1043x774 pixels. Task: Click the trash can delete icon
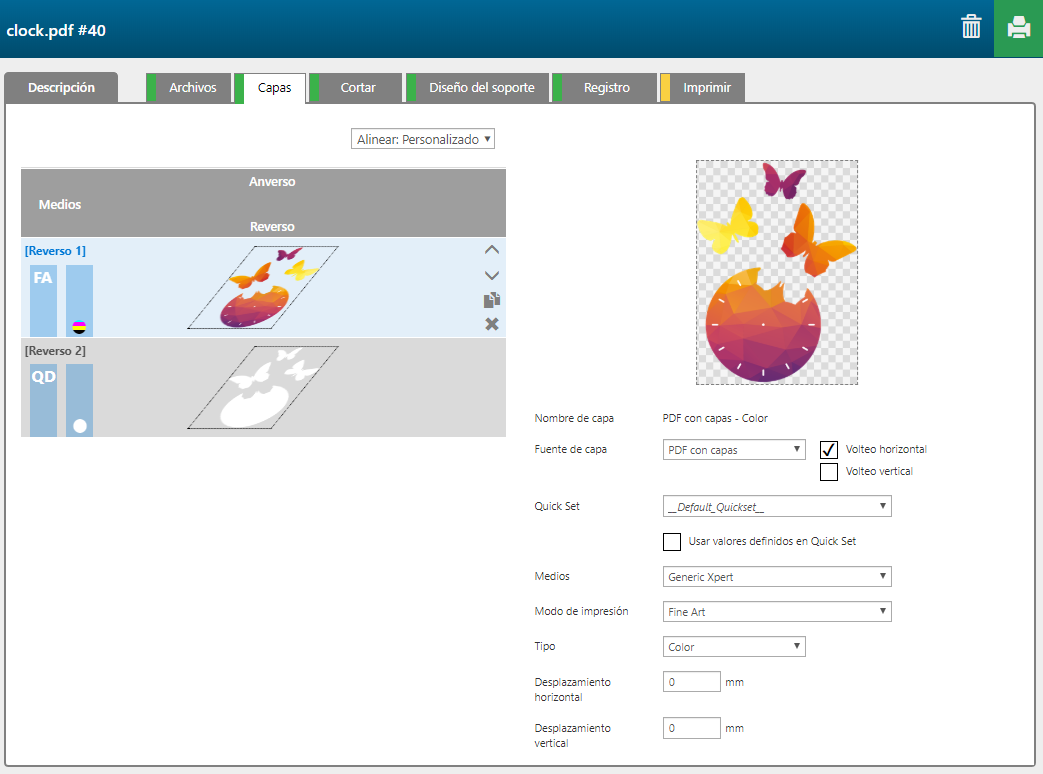click(971, 27)
